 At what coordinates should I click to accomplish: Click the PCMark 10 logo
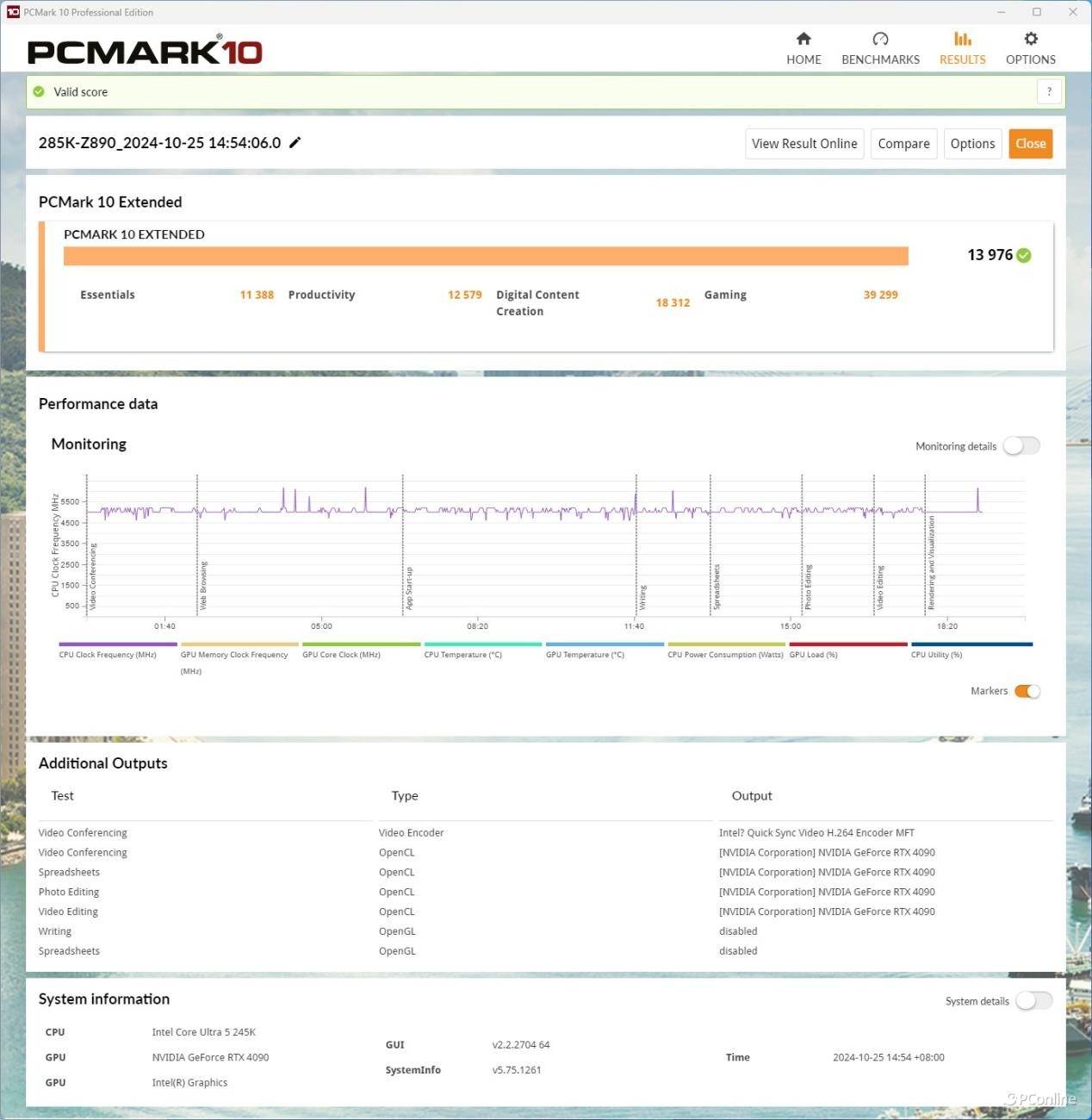145,52
